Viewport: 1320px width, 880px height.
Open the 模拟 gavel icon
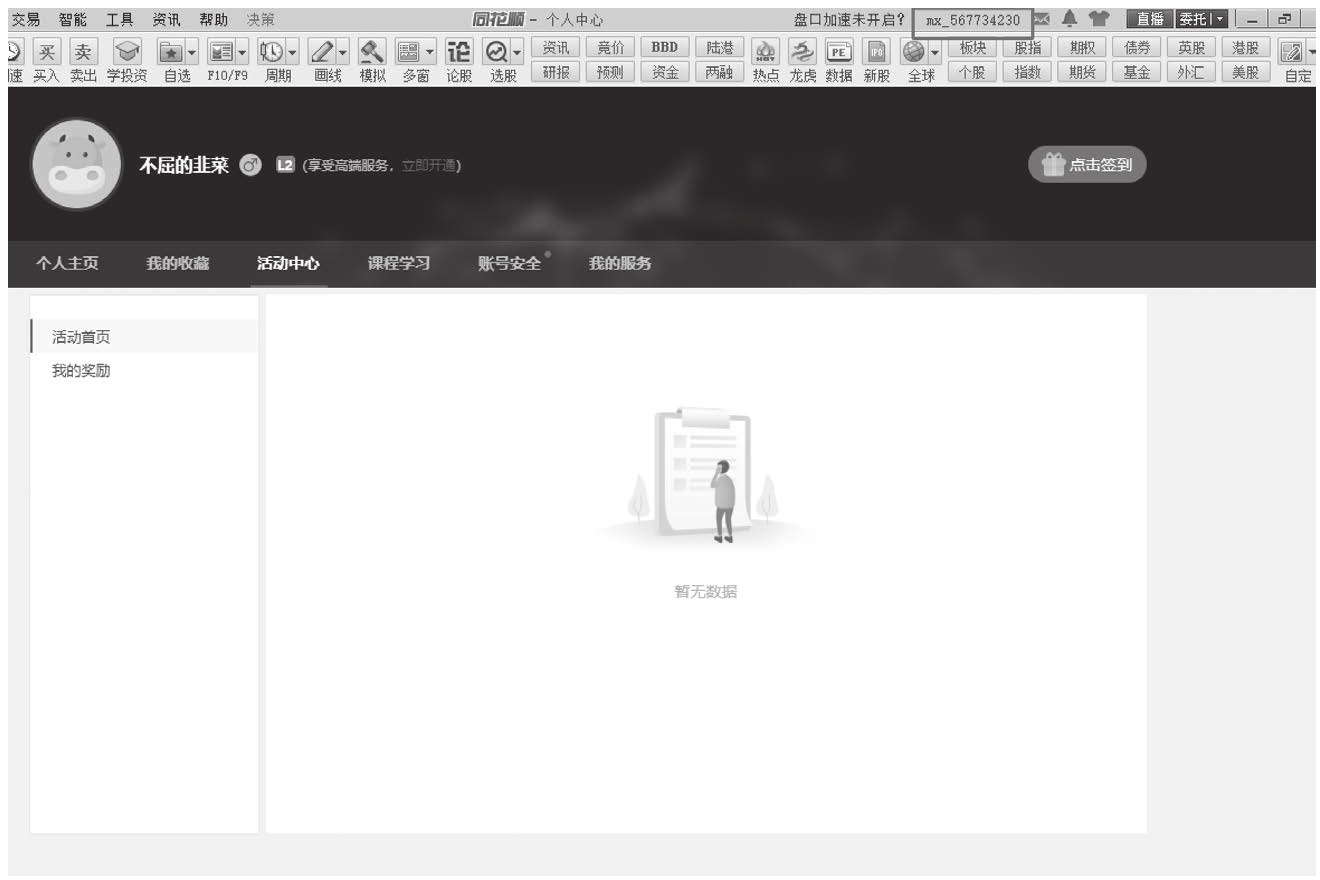(x=372, y=52)
